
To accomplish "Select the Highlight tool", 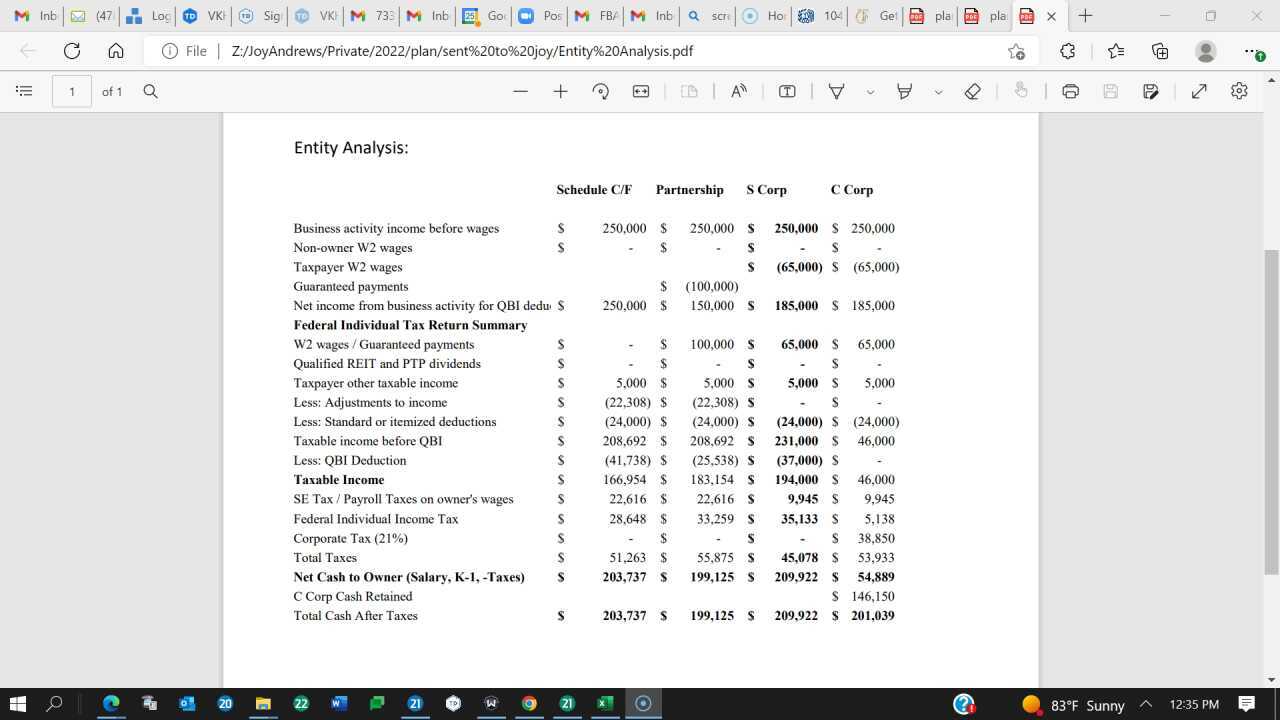I will click(x=904, y=91).
